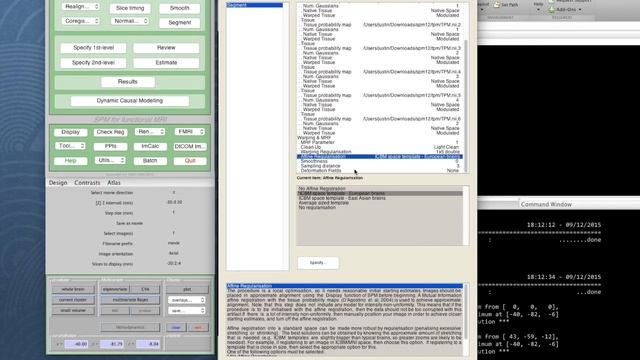This screenshot has height=360, width=640.
Task: Open the Results button
Action: click(x=128, y=82)
